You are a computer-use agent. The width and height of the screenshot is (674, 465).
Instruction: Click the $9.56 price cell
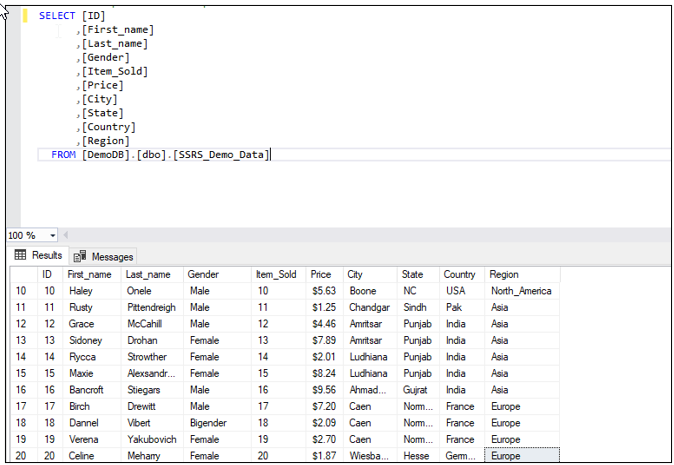(325, 390)
